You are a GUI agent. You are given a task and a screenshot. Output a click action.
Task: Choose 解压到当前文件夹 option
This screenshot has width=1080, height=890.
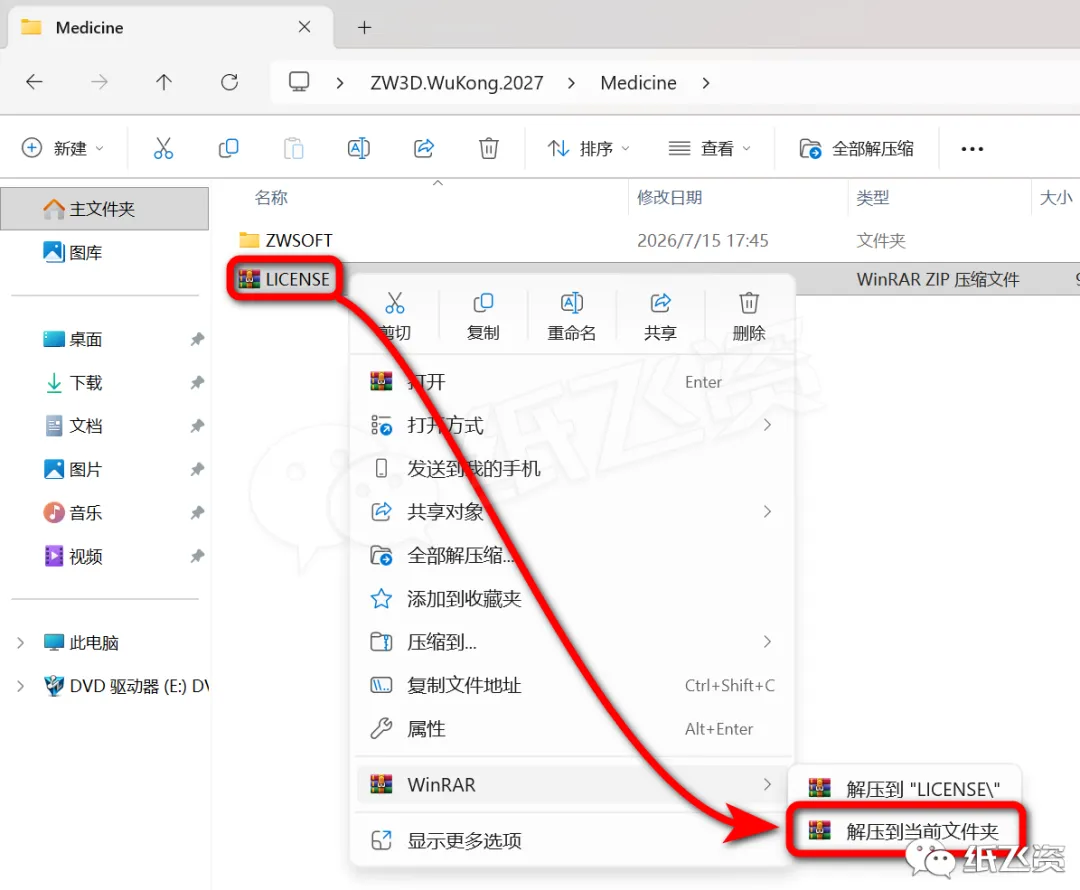pyautogui.click(x=904, y=831)
